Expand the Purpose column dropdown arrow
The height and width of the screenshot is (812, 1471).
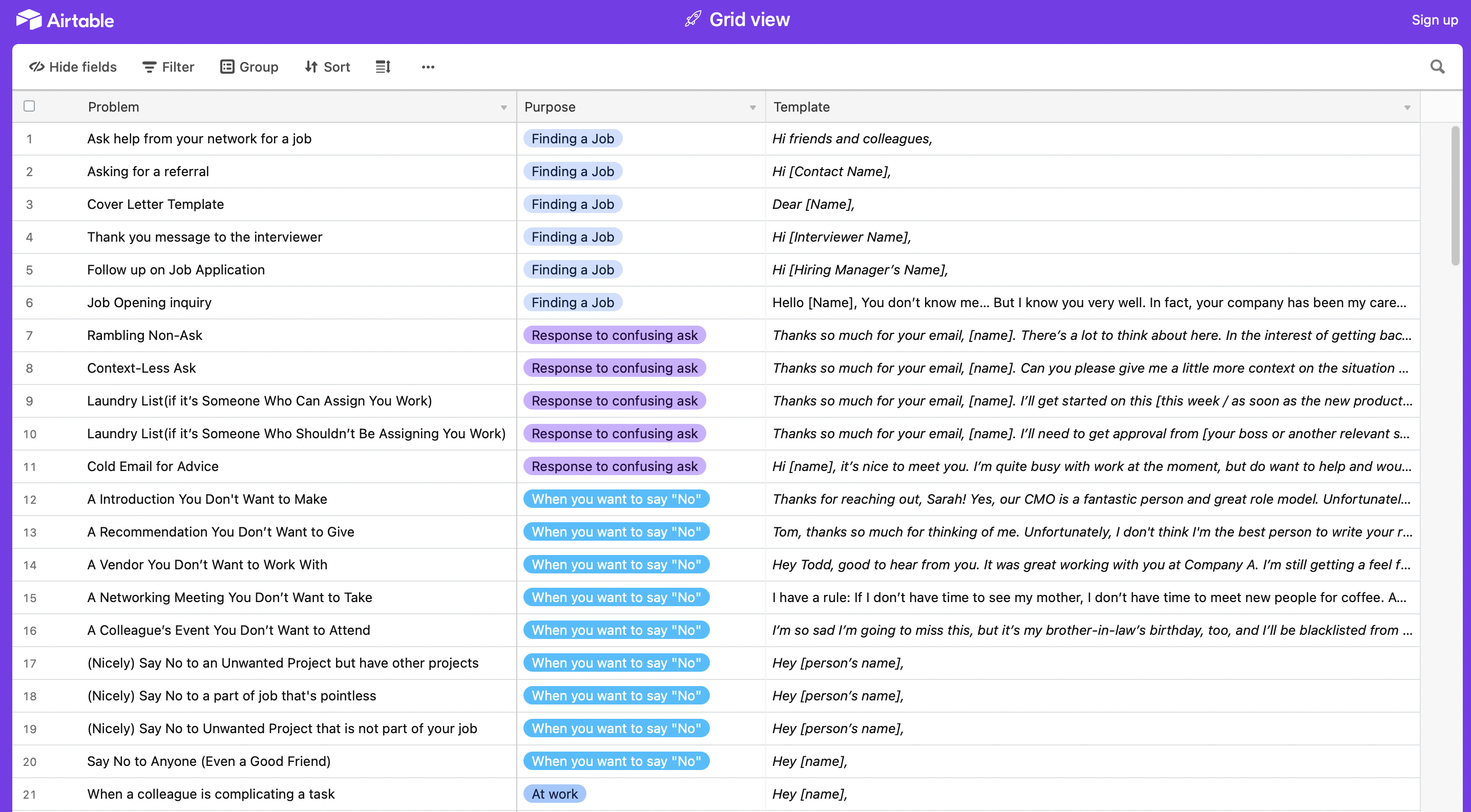pos(752,108)
